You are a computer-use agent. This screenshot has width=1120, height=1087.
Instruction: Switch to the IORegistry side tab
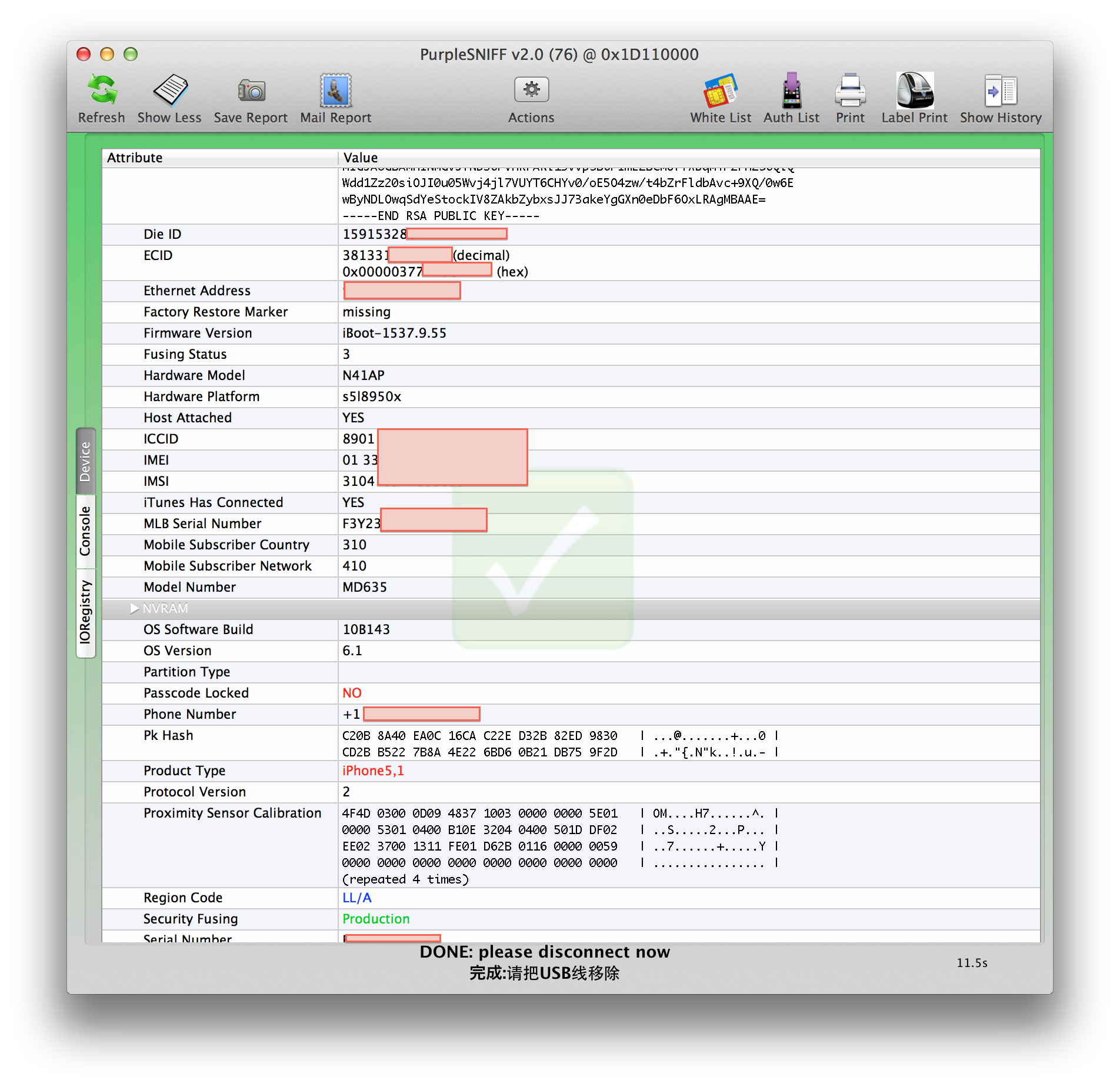pyautogui.click(x=86, y=613)
